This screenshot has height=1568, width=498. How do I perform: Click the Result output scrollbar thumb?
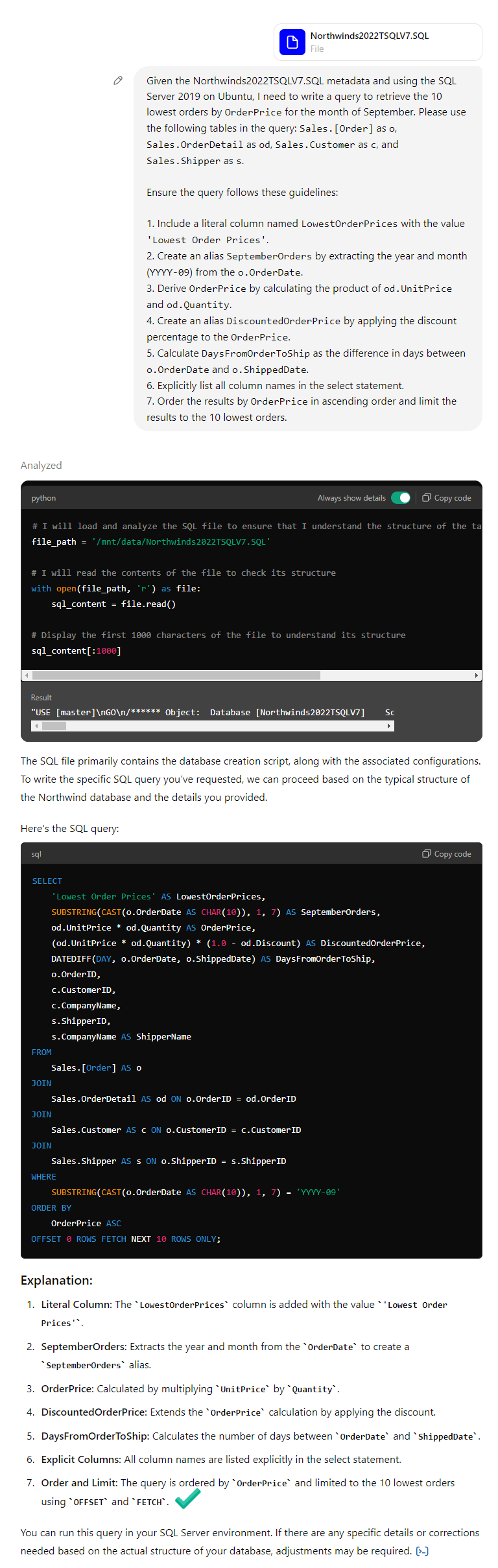pyautogui.click(x=54, y=726)
